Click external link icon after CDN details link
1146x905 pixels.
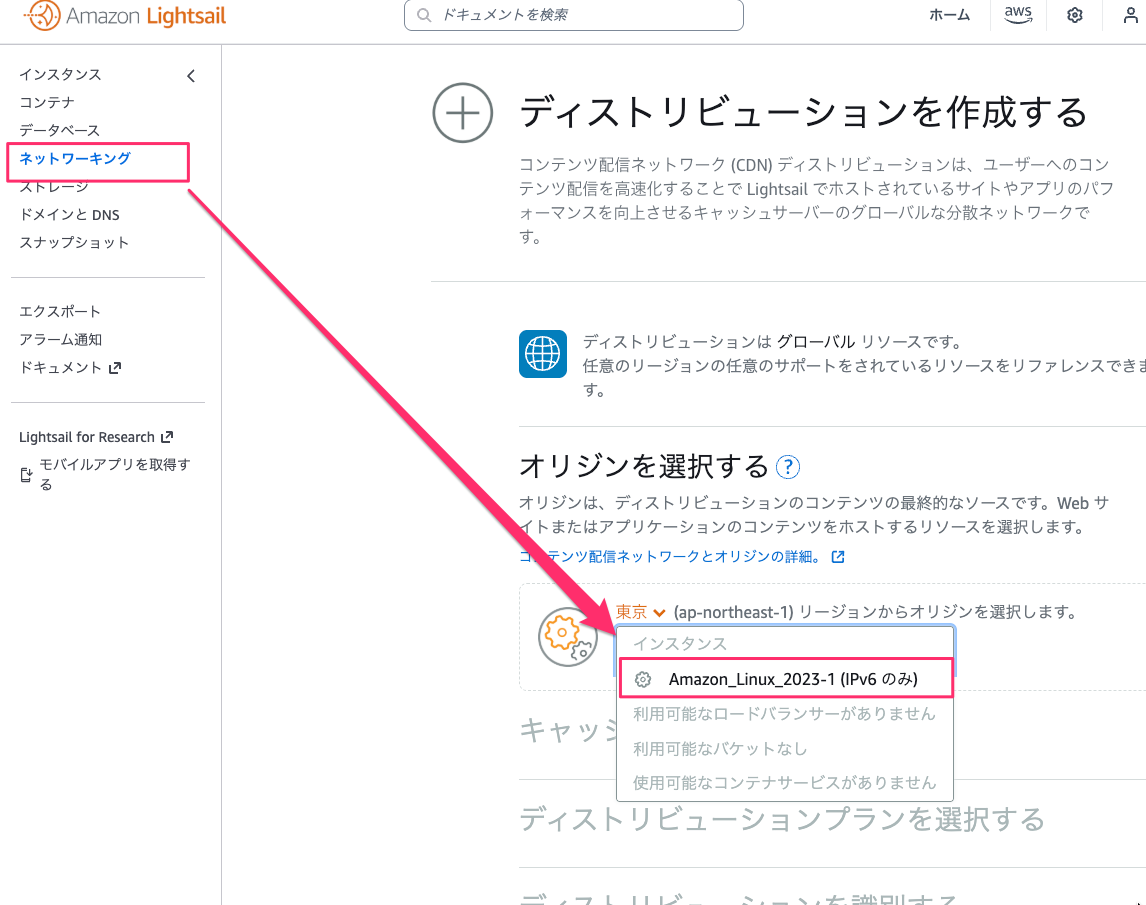coord(838,557)
